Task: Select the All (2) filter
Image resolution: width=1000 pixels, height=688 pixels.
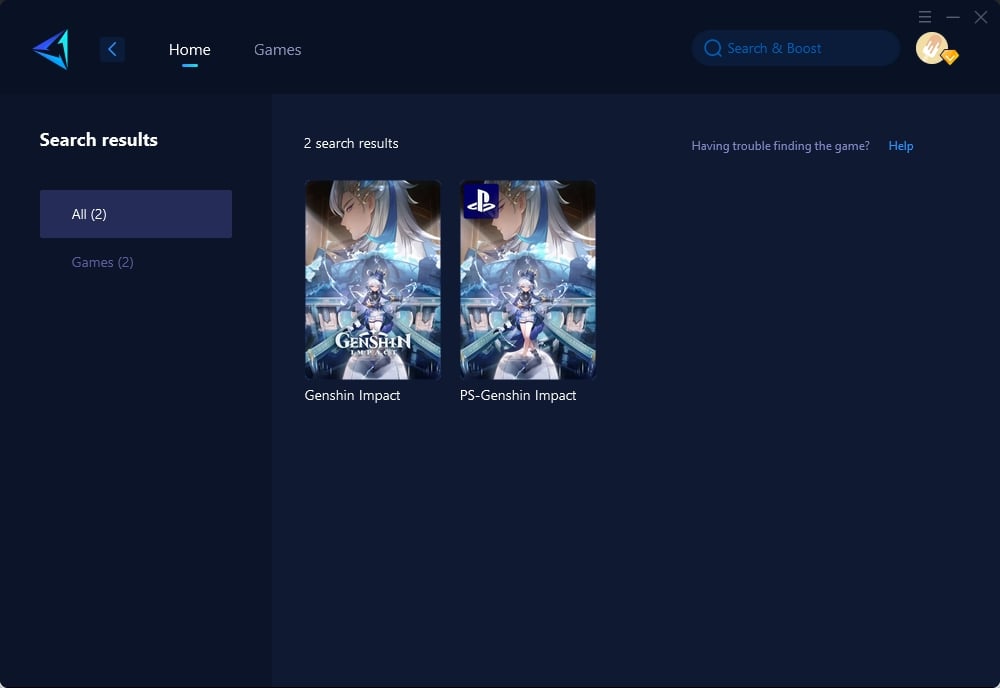Action: point(136,214)
